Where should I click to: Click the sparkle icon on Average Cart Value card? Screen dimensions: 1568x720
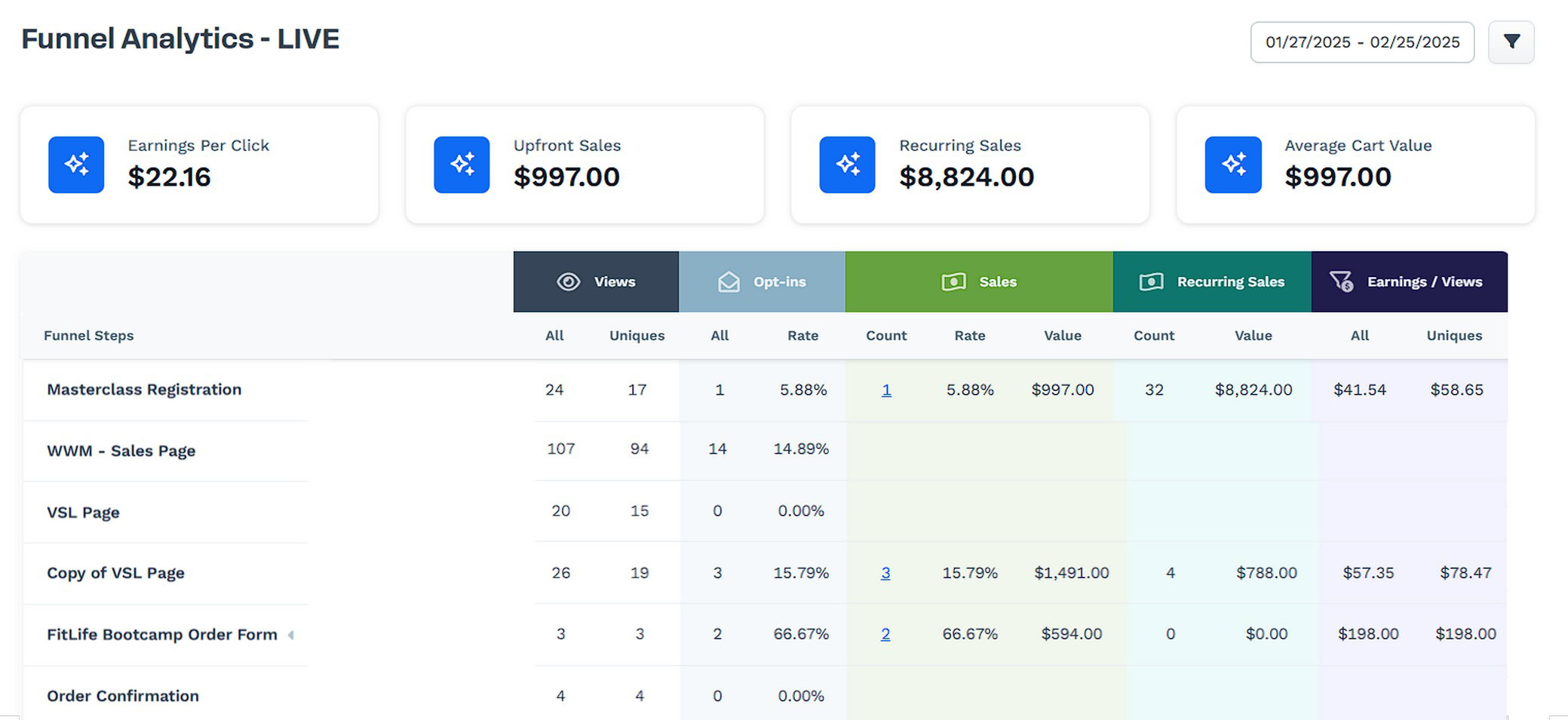(x=1233, y=165)
